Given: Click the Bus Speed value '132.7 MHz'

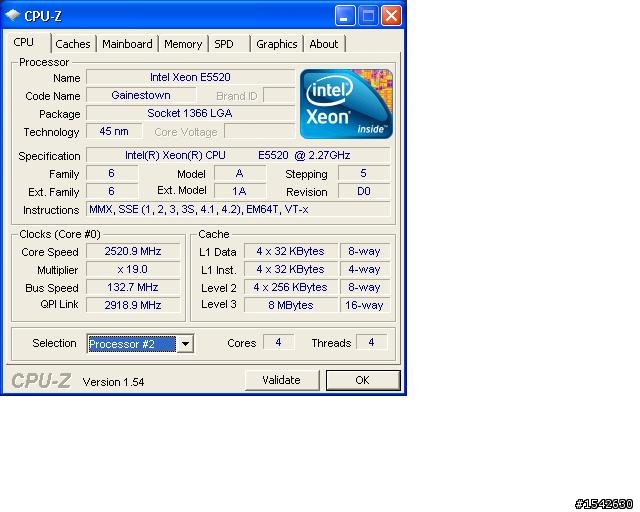Looking at the screenshot, I should coord(133,287).
